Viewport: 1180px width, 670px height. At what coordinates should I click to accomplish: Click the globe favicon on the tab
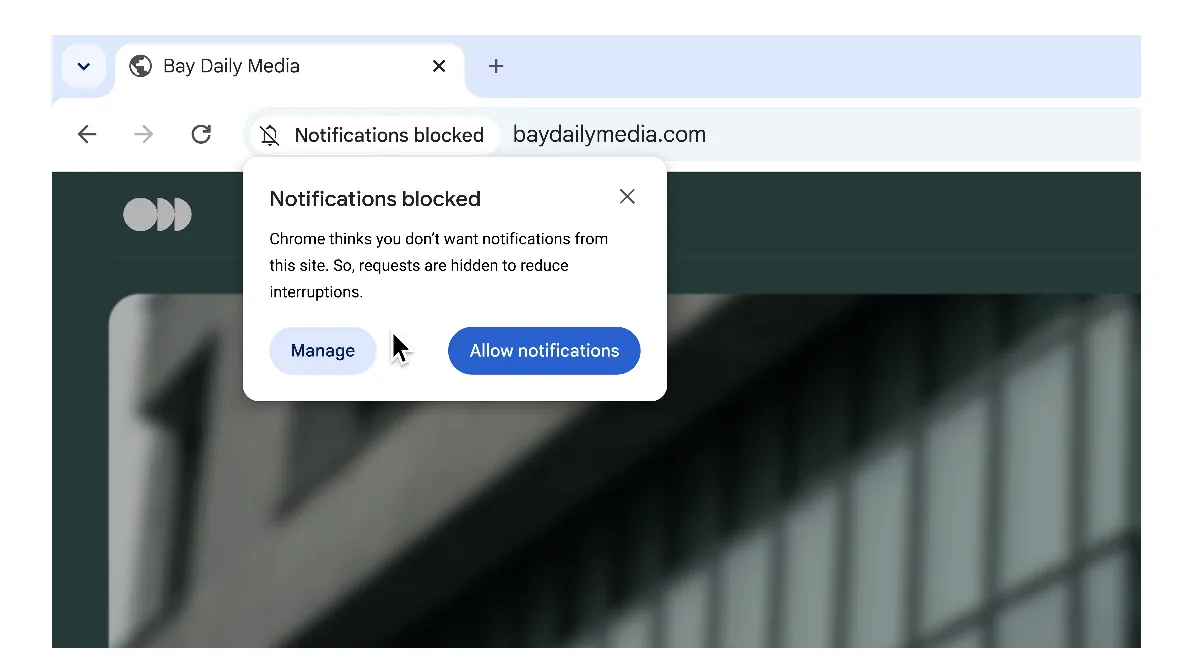[141, 66]
